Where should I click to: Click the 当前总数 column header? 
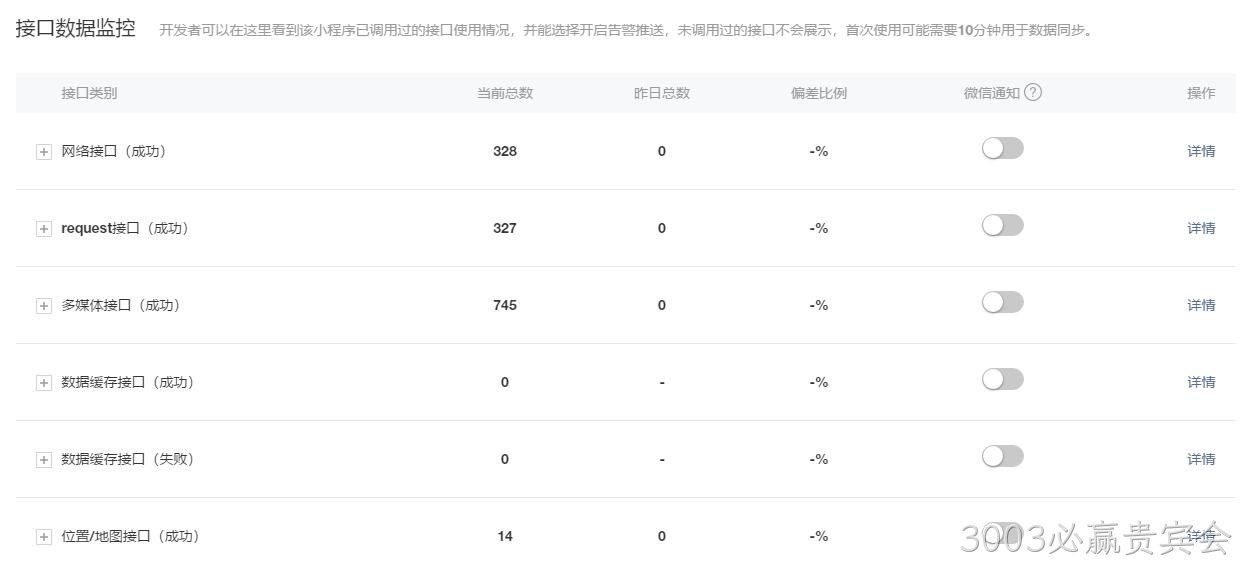(x=505, y=93)
